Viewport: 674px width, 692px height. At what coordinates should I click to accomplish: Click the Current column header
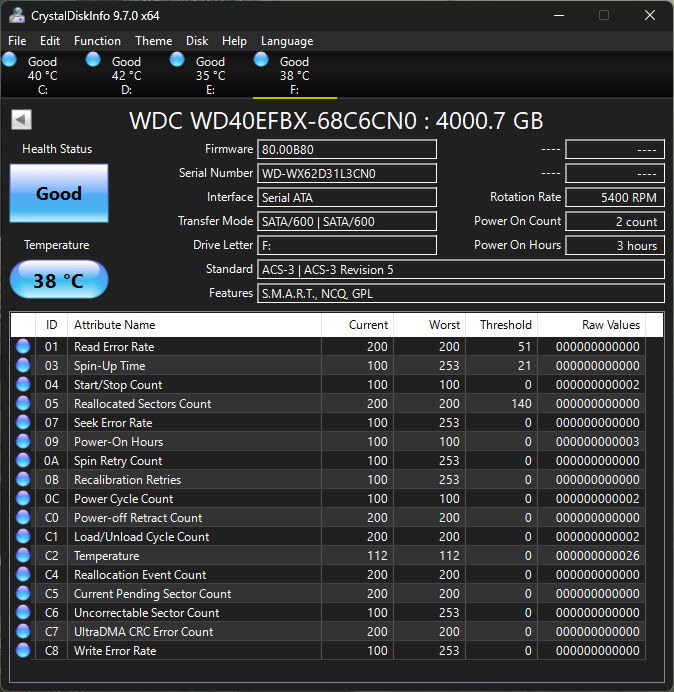pos(358,325)
